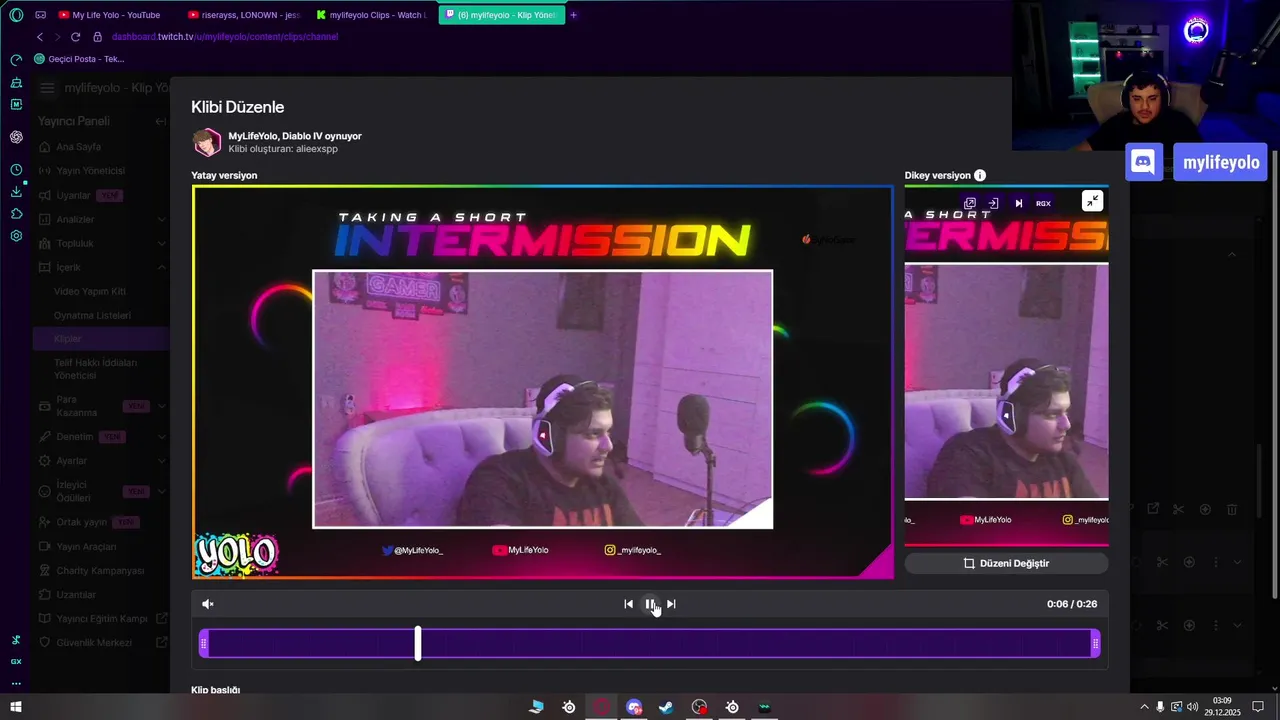The height and width of the screenshot is (720, 1280).
Task: Collapse the video using the shrink icon
Action: click(x=1092, y=201)
